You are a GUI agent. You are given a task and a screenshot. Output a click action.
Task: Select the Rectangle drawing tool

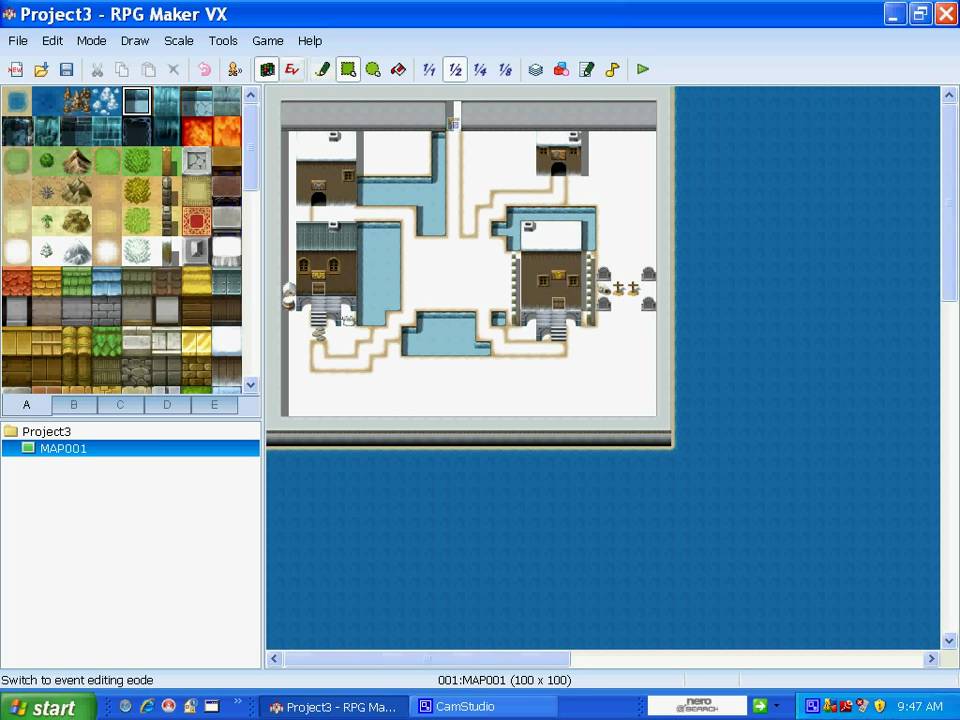tap(348, 69)
